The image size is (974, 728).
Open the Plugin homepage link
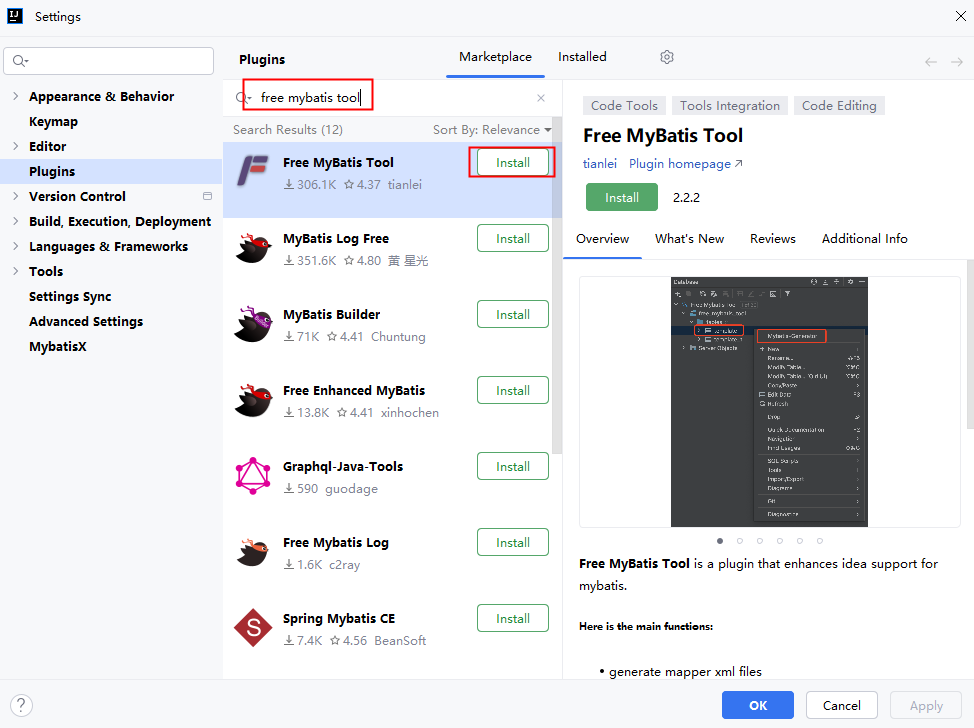[x=685, y=164]
